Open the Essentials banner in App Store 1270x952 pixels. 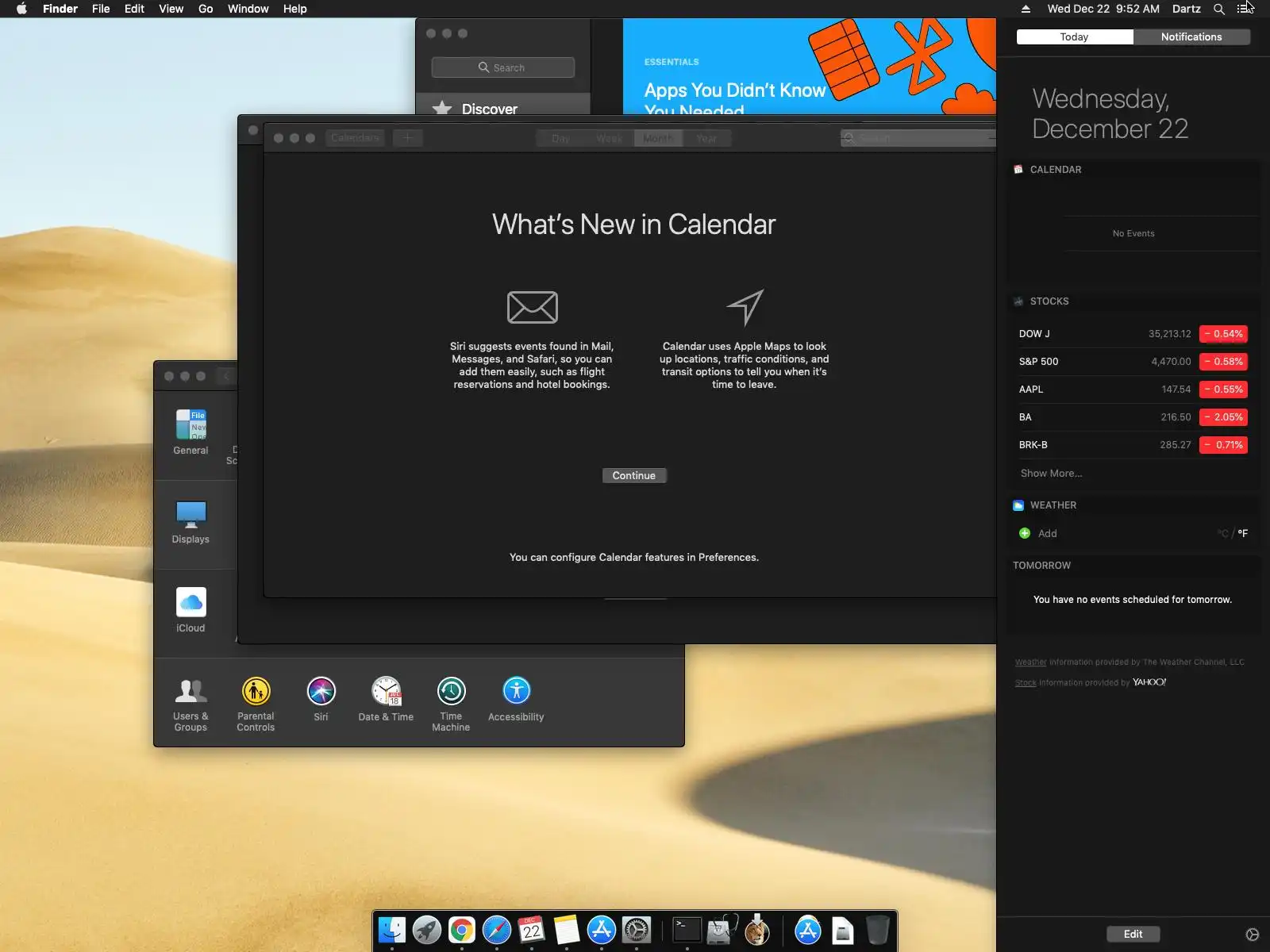[x=809, y=67]
